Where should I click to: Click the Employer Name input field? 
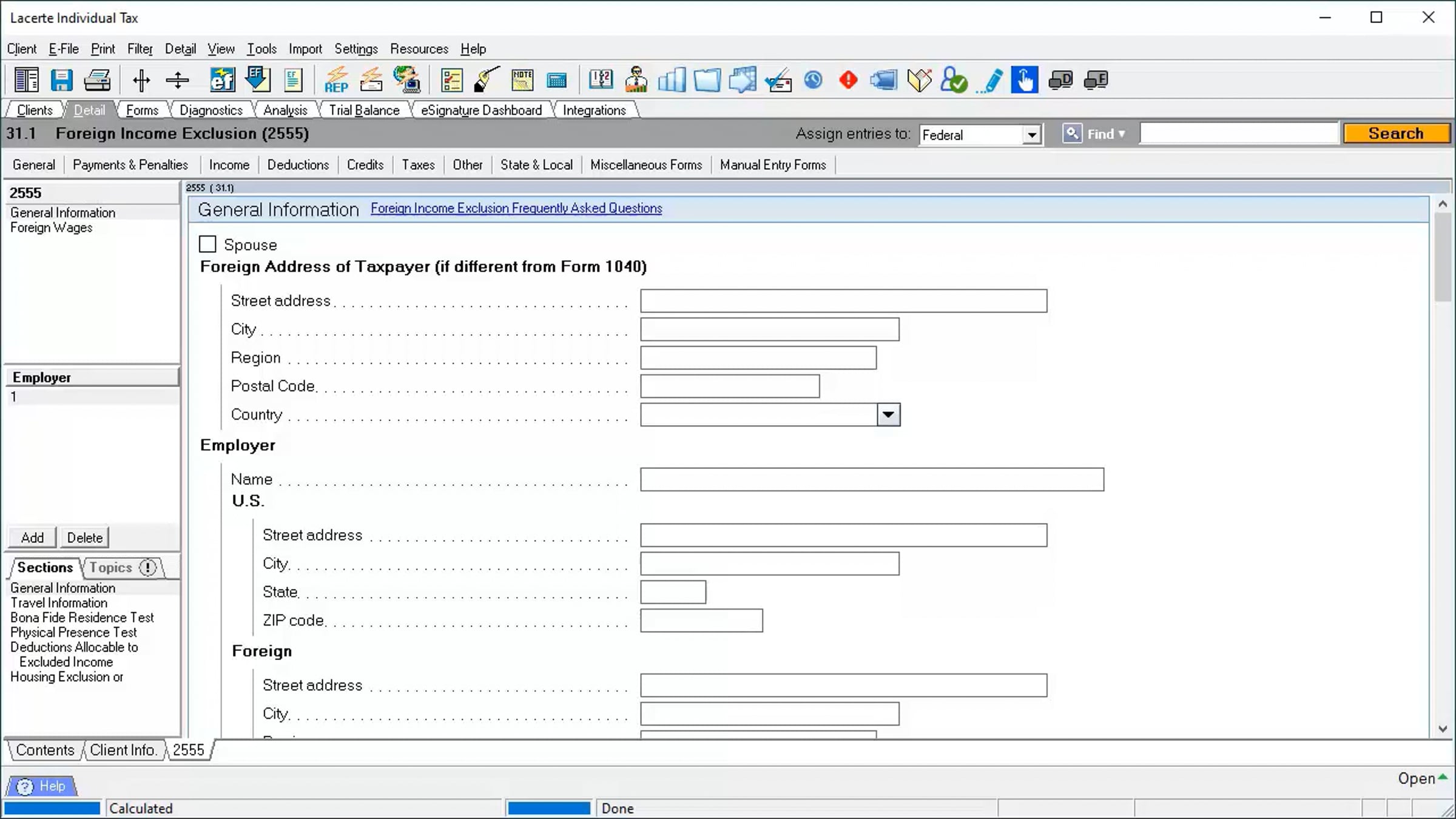pos(872,479)
